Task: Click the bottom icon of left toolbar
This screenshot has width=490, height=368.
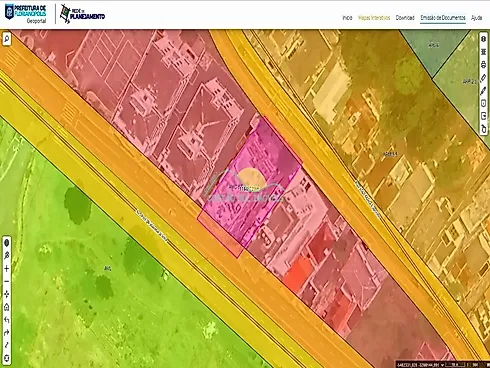Action: click(x=7, y=359)
